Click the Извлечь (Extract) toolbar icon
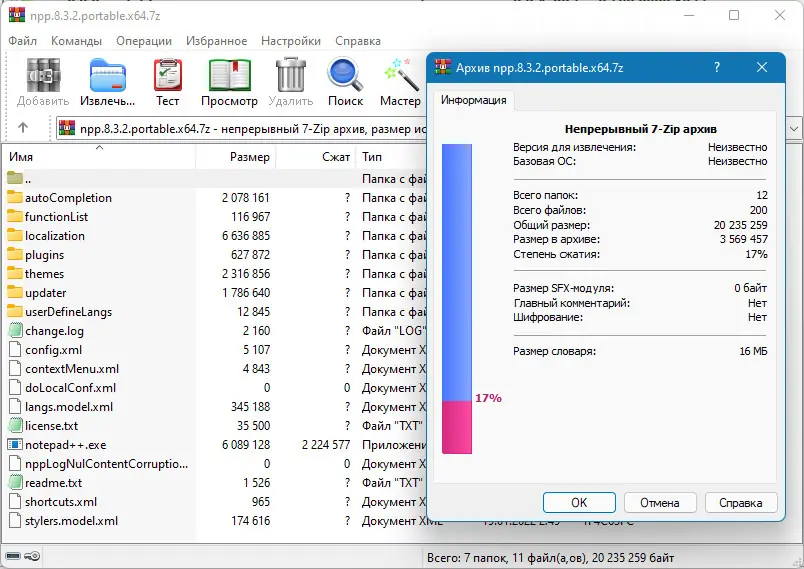Viewport: 804px width, 569px height. [108, 76]
